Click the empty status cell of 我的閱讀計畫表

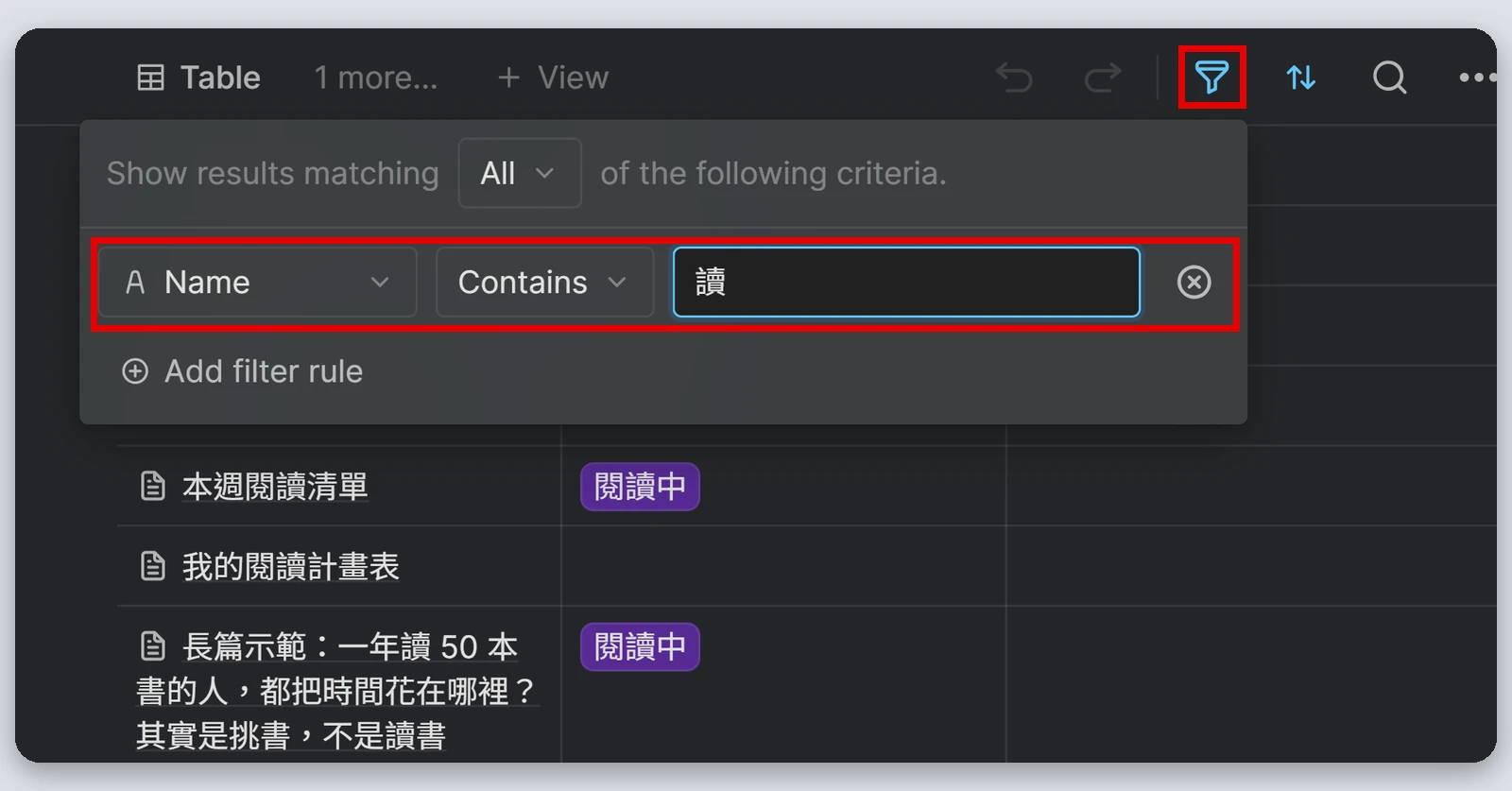pos(783,566)
